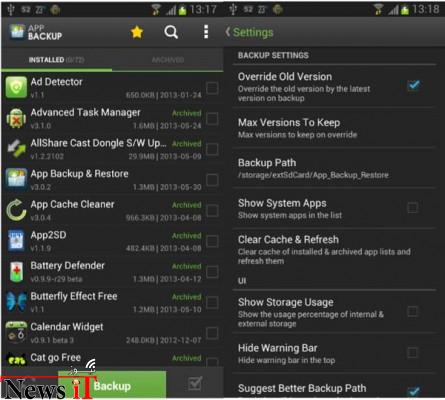This screenshot has height=400, width=445.
Task: Tap the green Backup button
Action: 112,386
